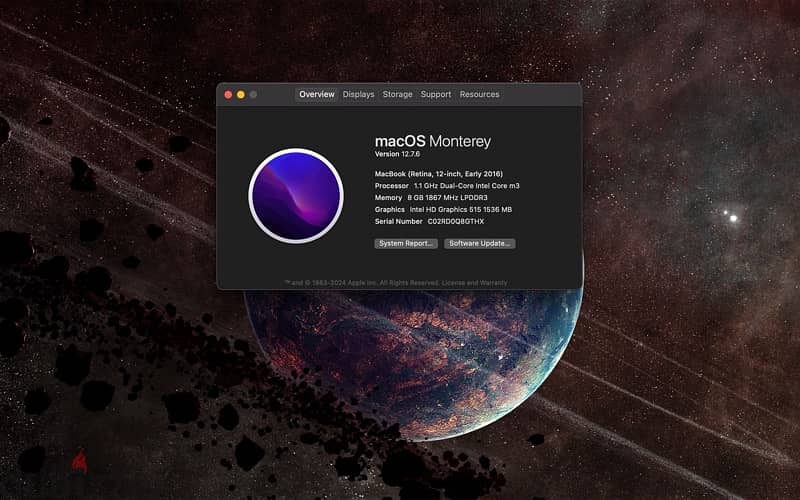Select the Overview tab
Image resolution: width=800 pixels, height=500 pixels.
coord(317,94)
